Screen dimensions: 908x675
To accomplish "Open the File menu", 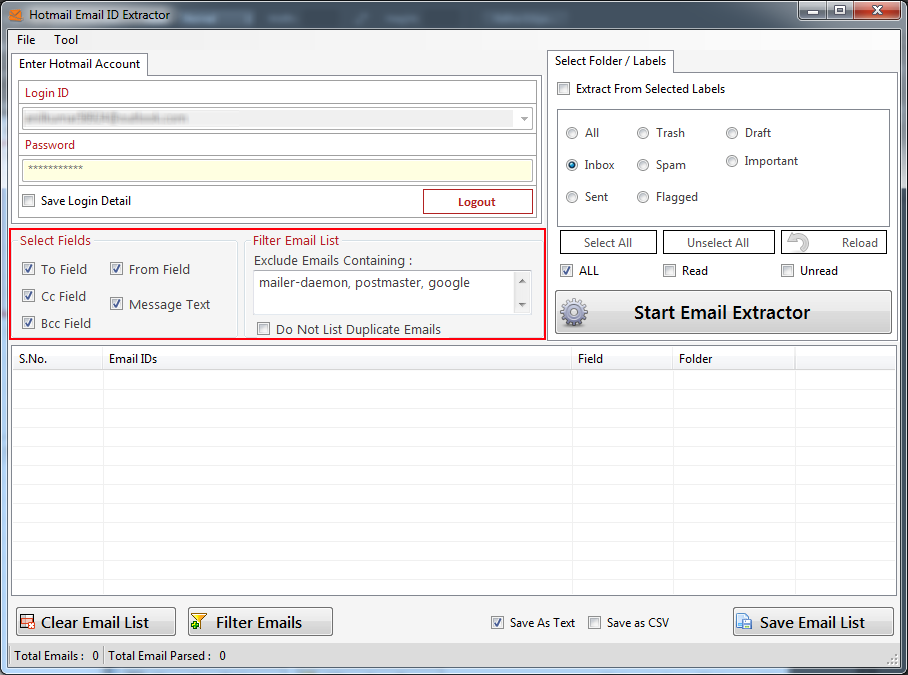I will click(x=26, y=40).
